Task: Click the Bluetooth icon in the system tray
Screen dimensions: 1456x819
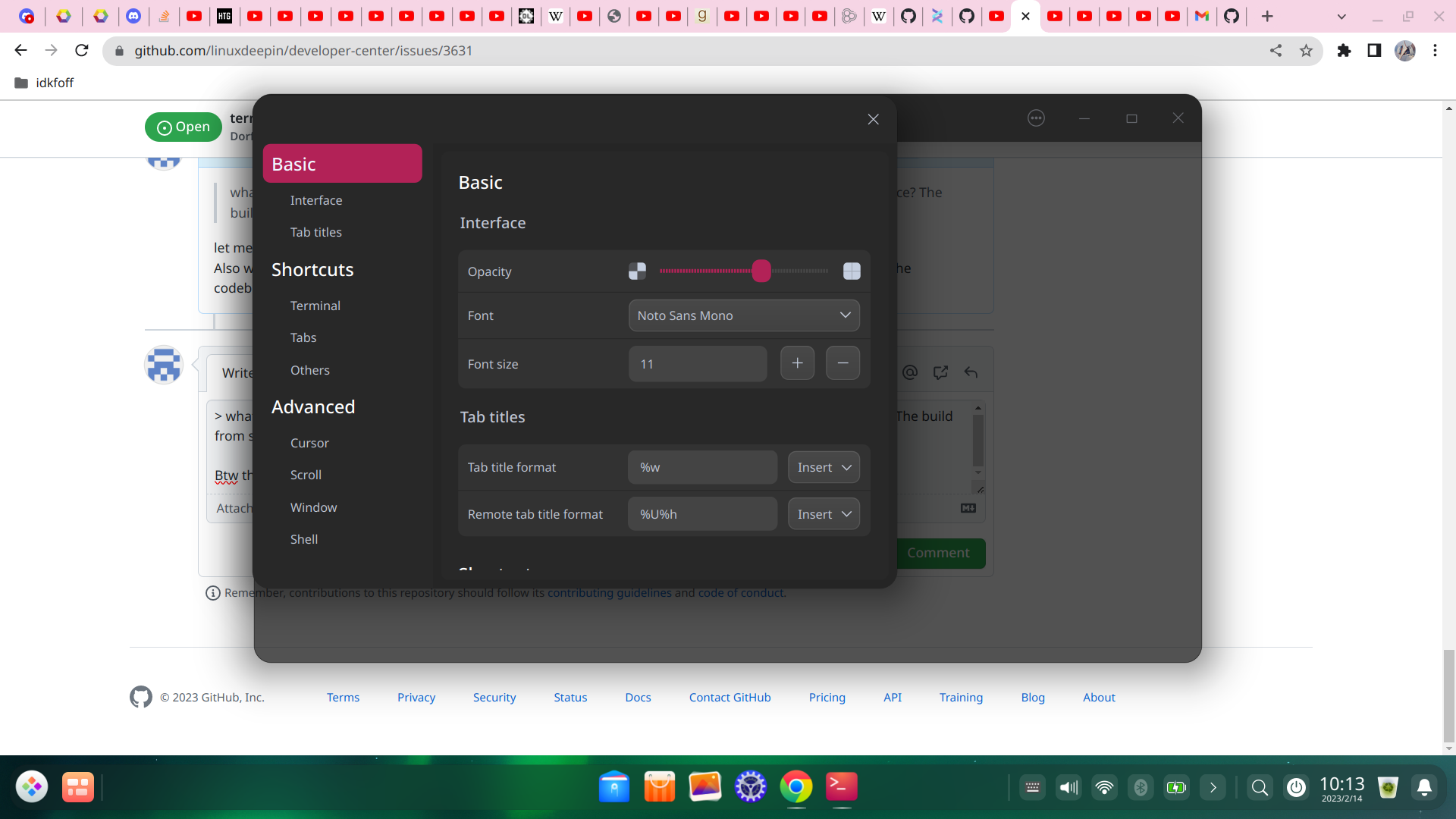Action: pyautogui.click(x=1141, y=787)
